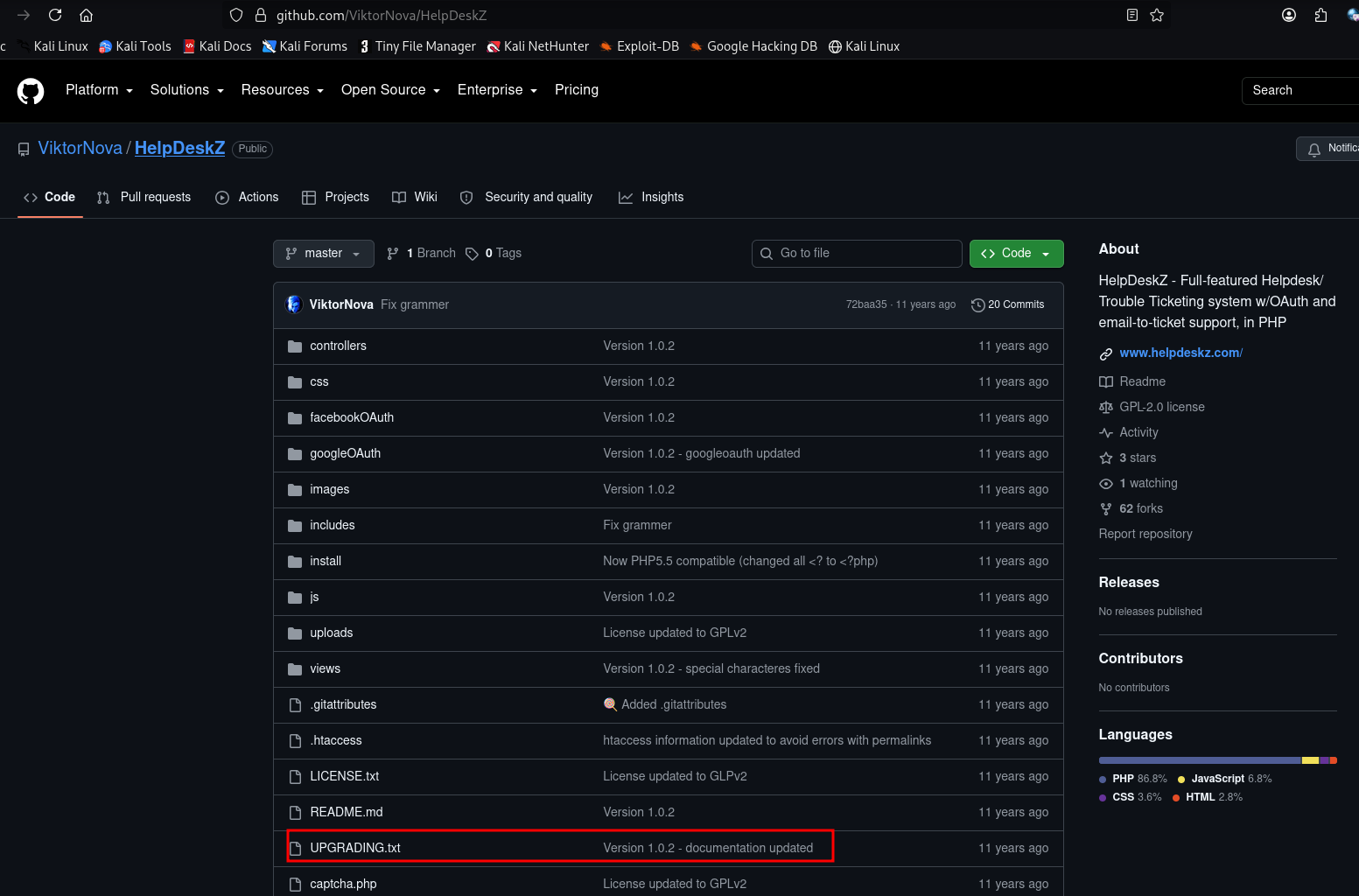Open the Wiki tab
Image resolution: width=1359 pixels, height=896 pixels.
[x=415, y=198]
